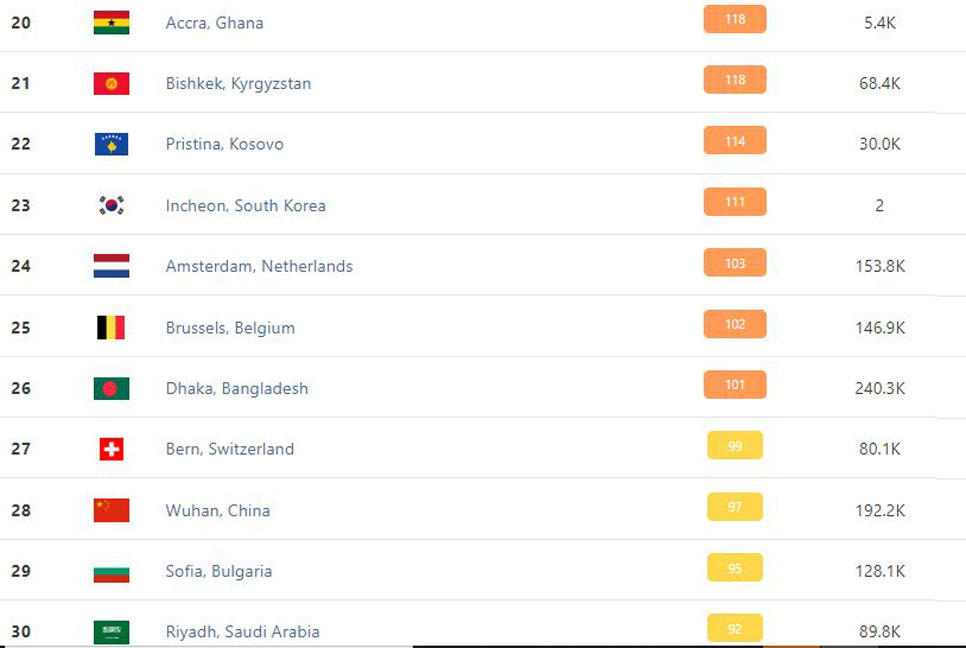Click the Belgium flag icon
The height and width of the screenshot is (648, 966).
pos(112,328)
